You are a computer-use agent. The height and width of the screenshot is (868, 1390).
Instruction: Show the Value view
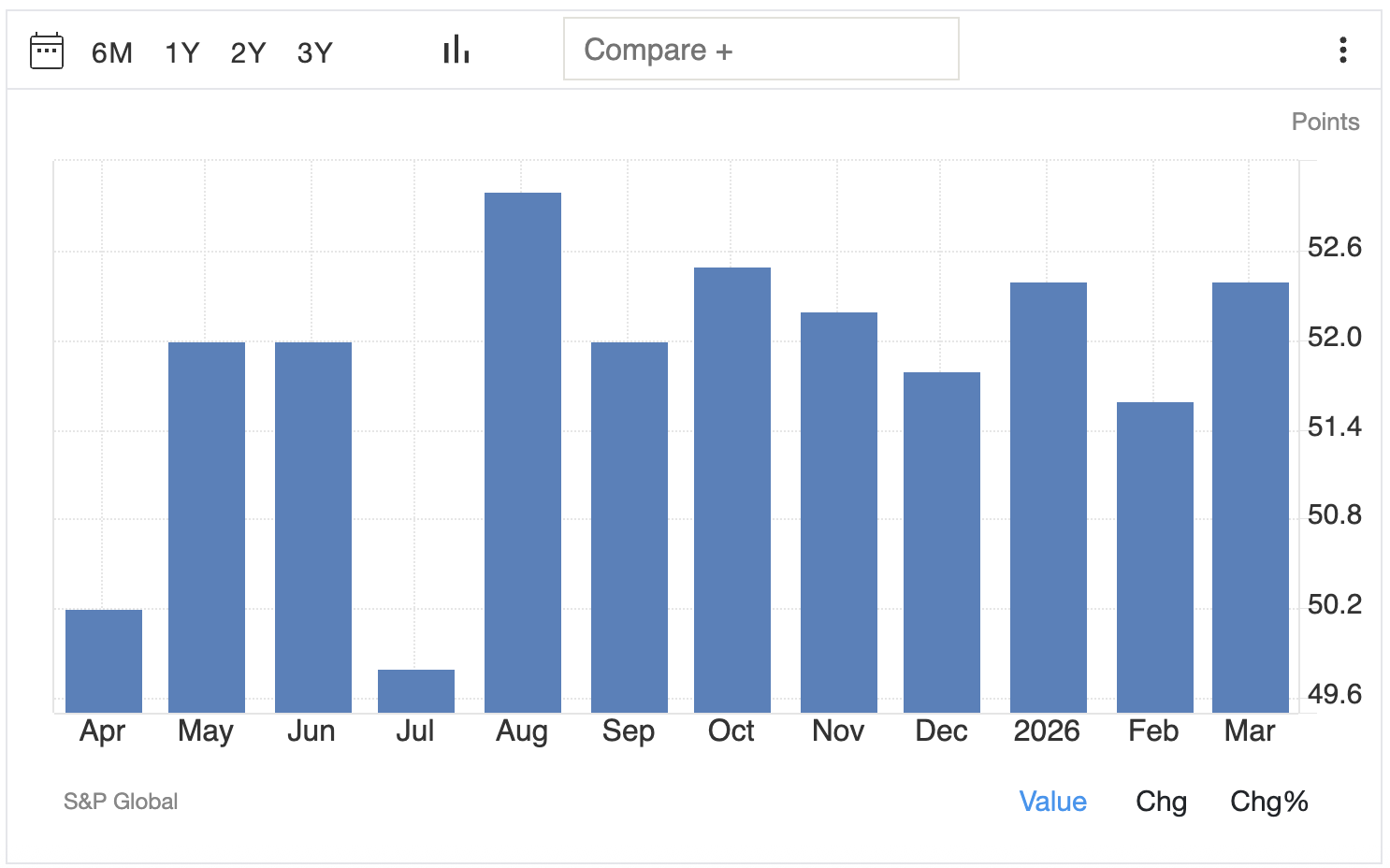[1052, 802]
